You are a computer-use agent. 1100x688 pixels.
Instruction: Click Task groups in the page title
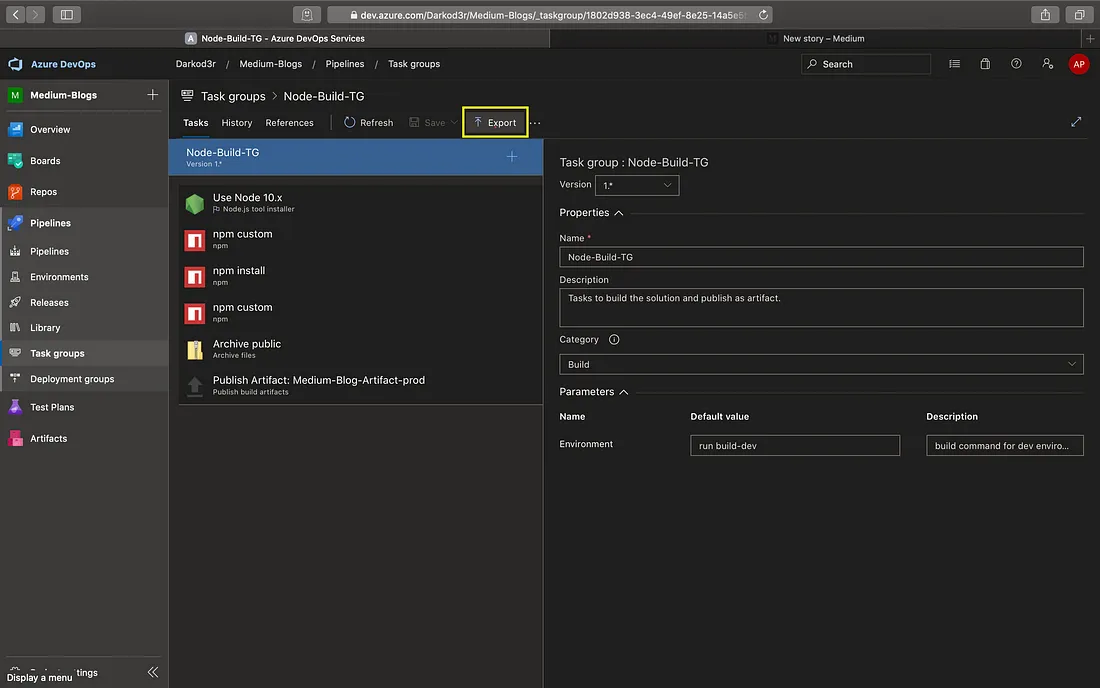point(233,96)
